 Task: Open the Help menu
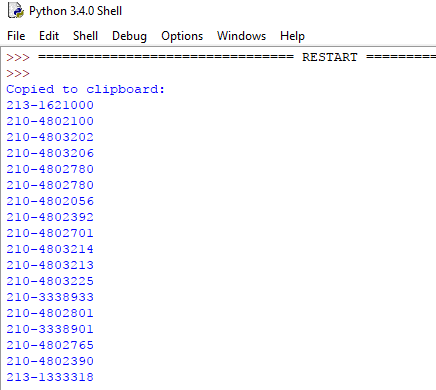(292, 36)
